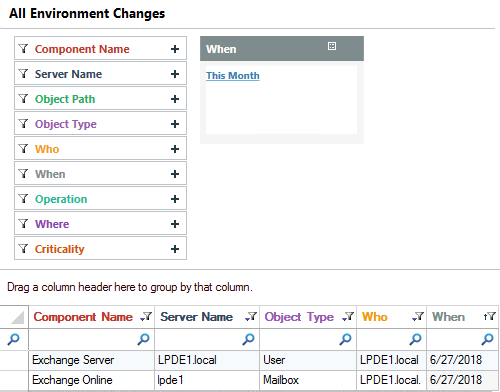The width and height of the screenshot is (500, 392).
Task: Select the LPDE1.local server name cell
Action: pyautogui.click(x=207, y=360)
